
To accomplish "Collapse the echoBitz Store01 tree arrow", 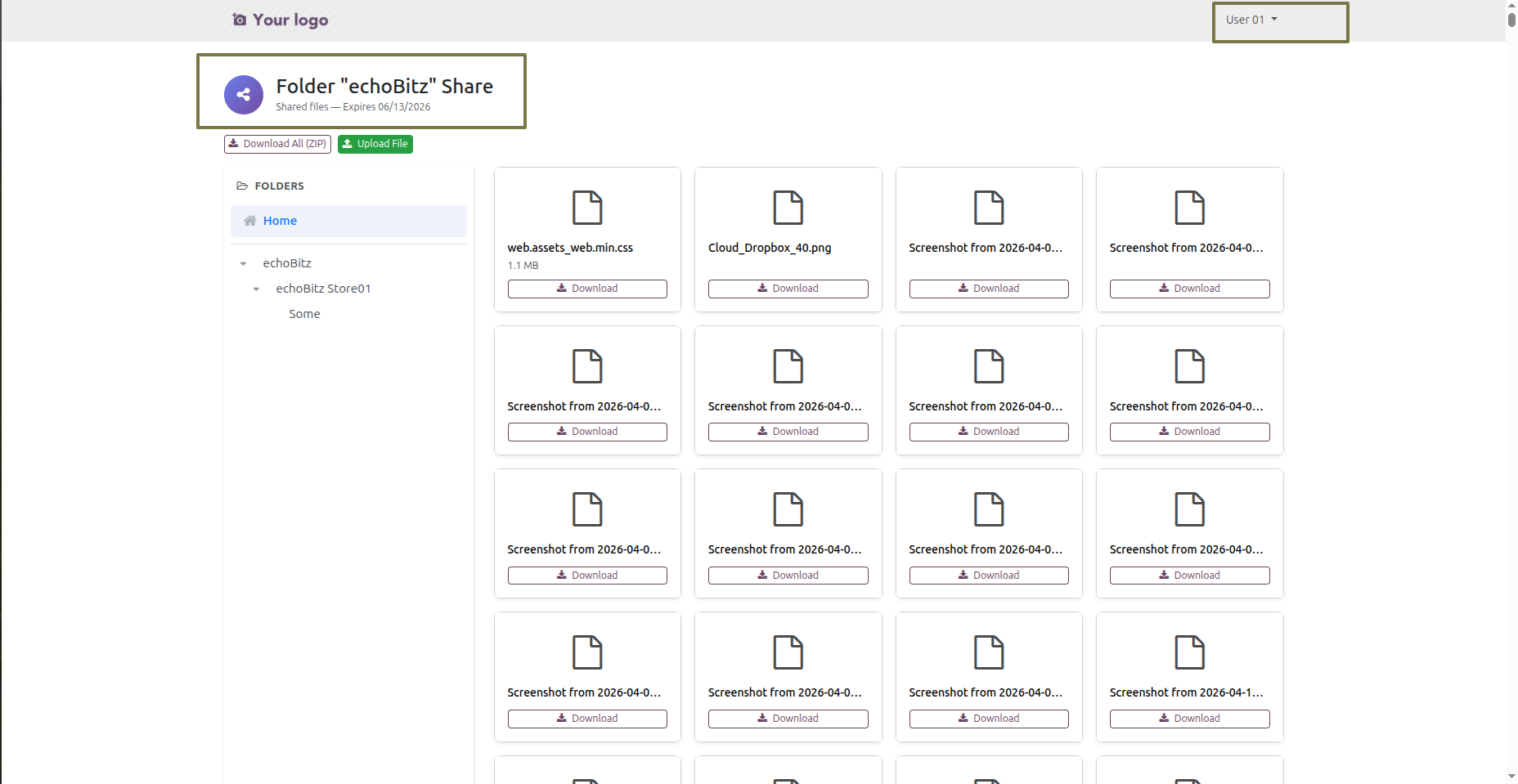I will (256, 289).
